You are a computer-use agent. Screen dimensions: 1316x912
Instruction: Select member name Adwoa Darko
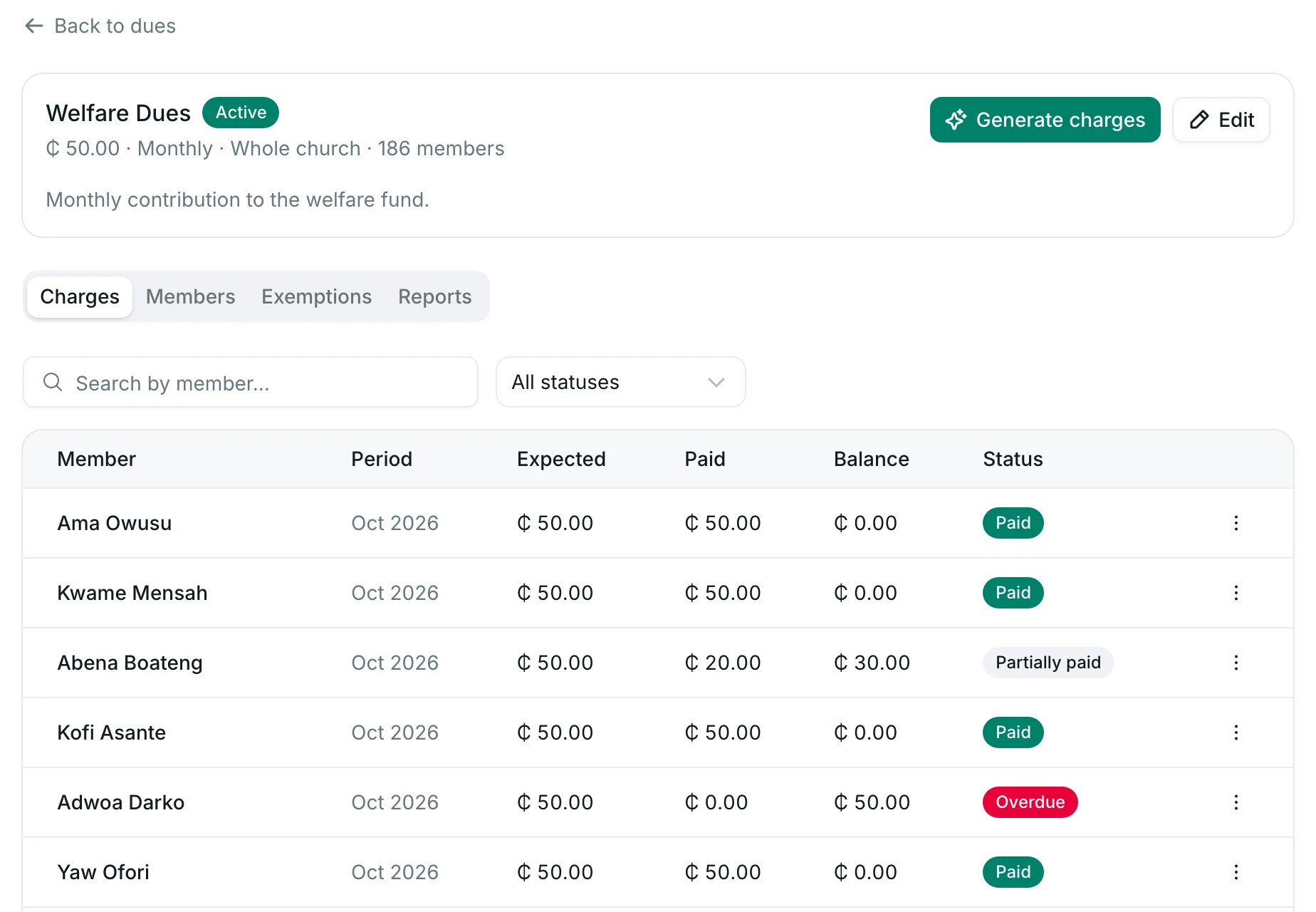coord(121,802)
